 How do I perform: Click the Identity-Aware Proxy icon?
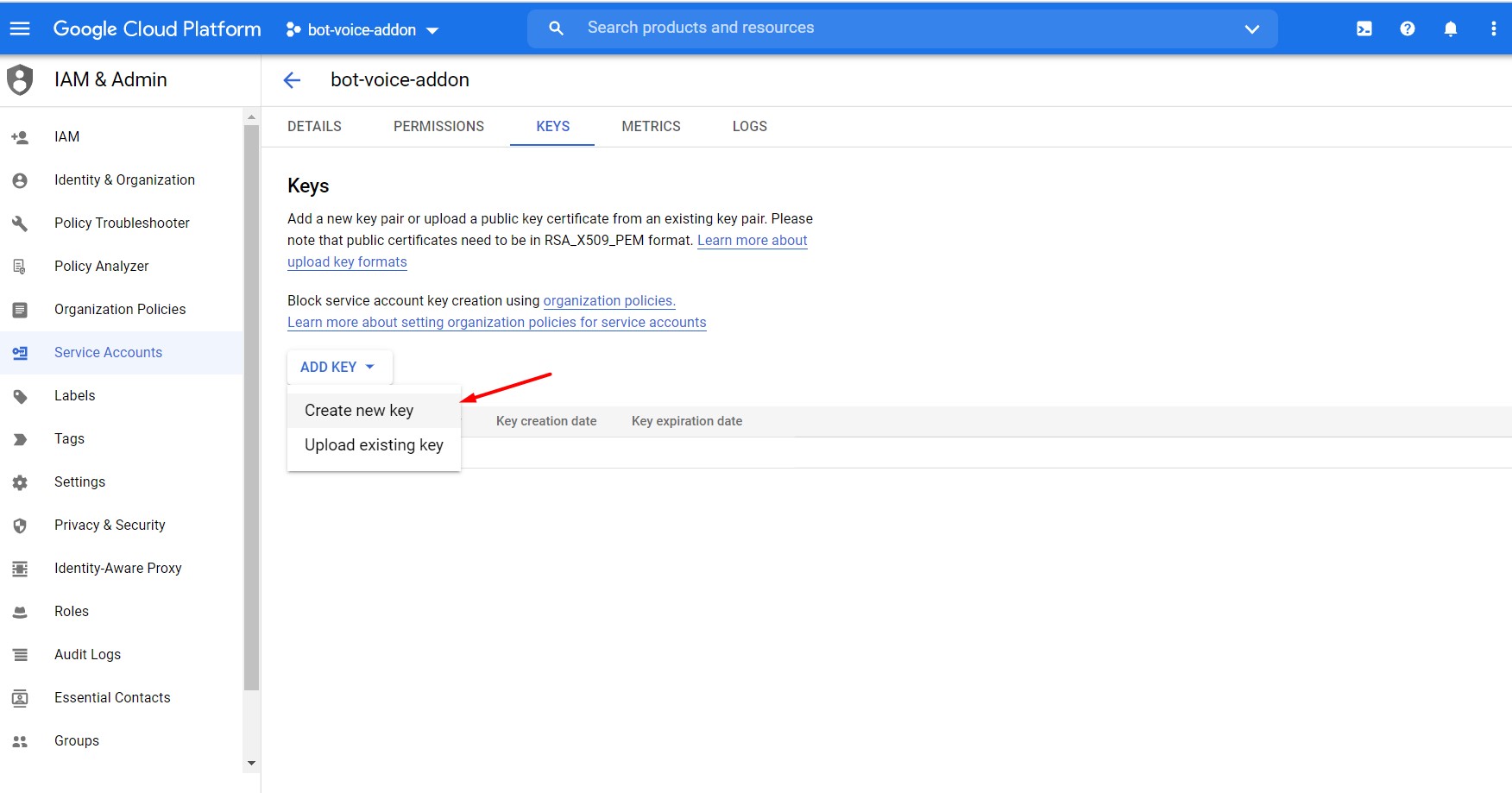[x=20, y=569]
